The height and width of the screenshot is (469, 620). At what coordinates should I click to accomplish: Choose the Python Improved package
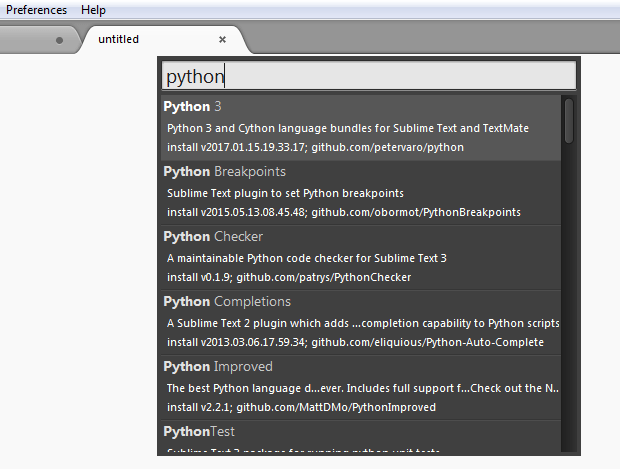360,386
